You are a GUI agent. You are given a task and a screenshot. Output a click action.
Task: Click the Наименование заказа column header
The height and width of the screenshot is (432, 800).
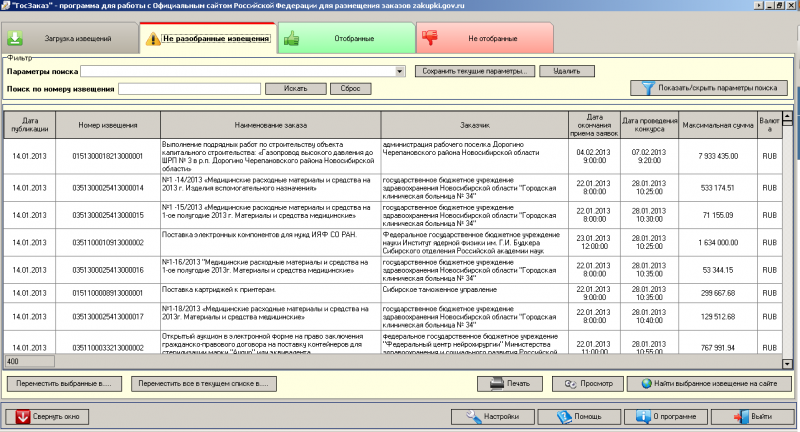(270, 125)
